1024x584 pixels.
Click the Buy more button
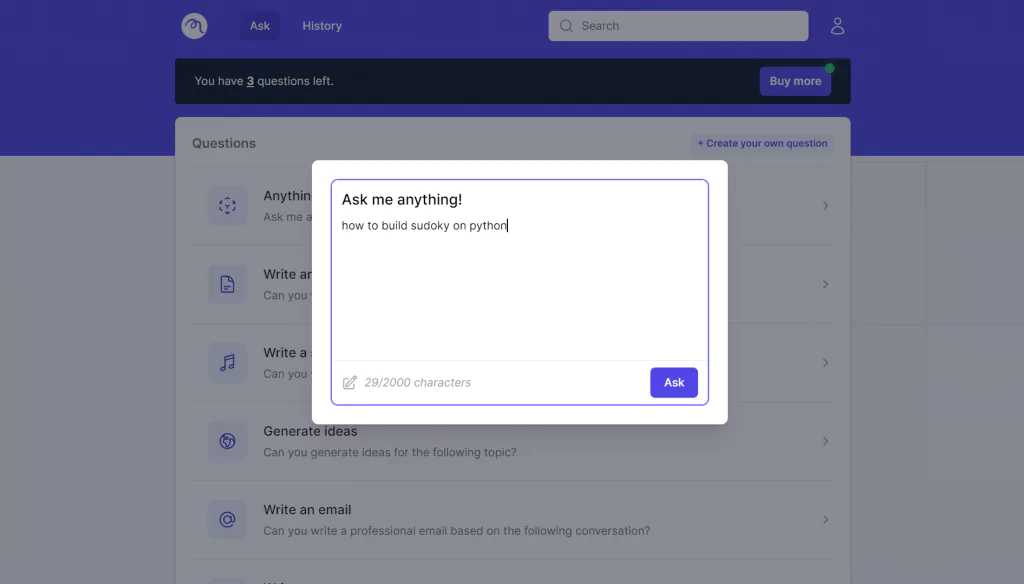(795, 81)
